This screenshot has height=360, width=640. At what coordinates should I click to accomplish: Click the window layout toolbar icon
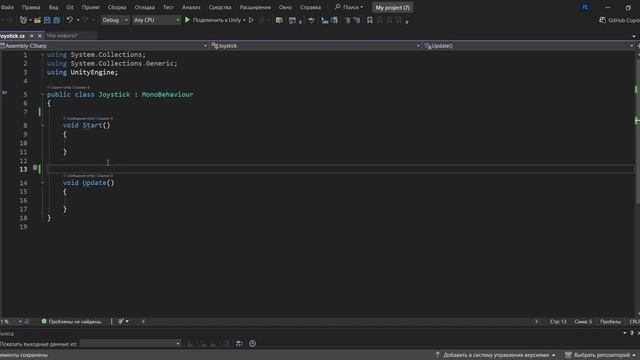point(292,20)
